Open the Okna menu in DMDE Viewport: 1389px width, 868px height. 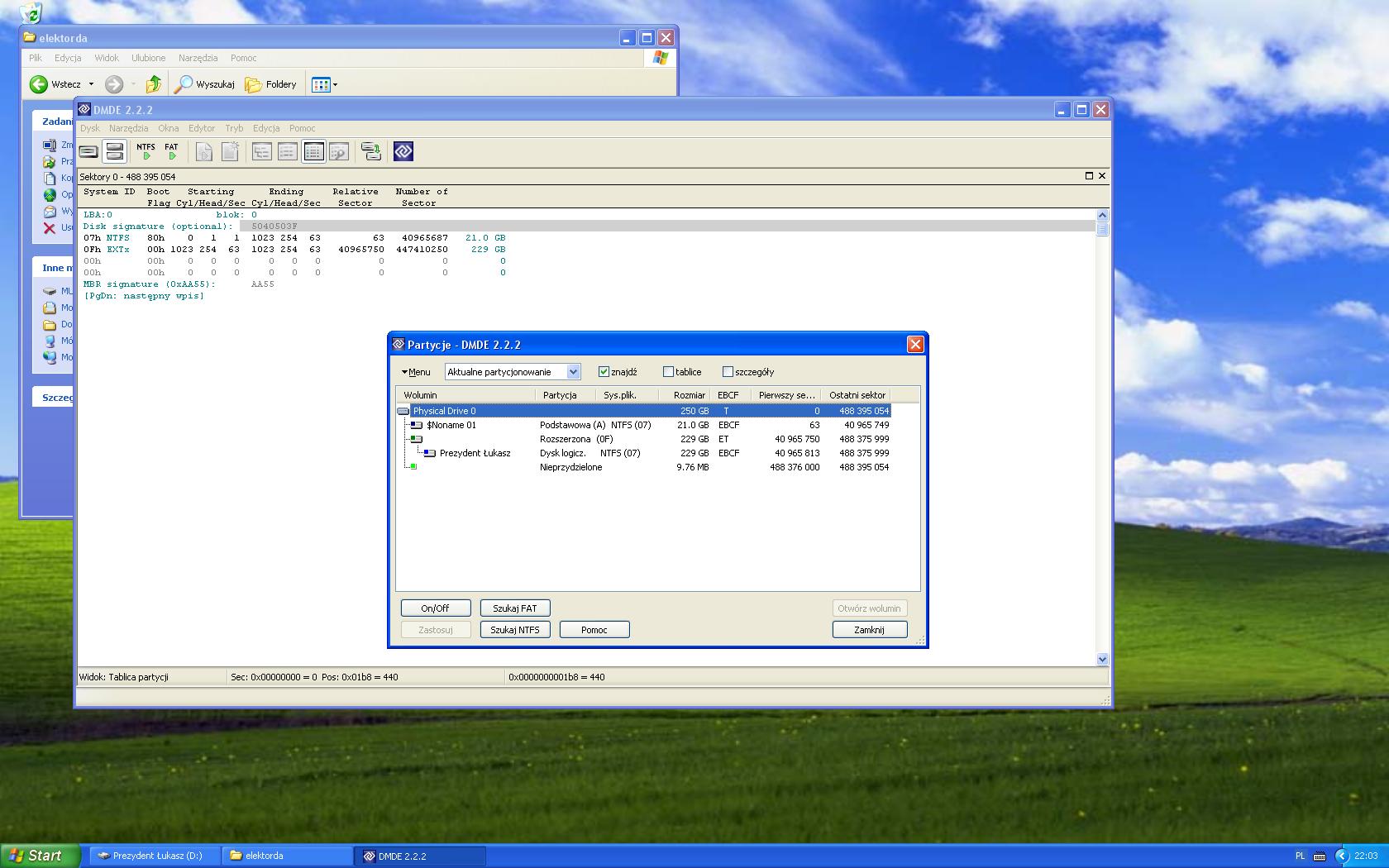tap(168, 128)
